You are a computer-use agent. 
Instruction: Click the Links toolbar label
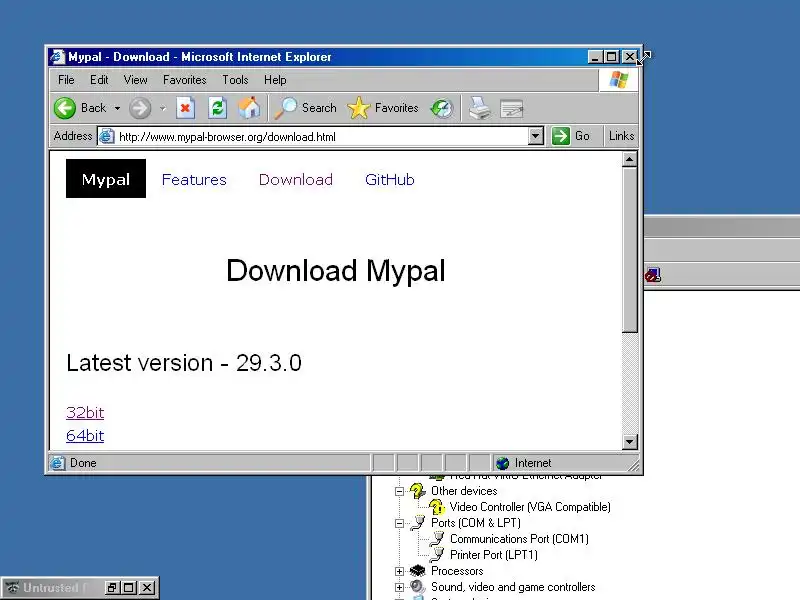pyautogui.click(x=621, y=136)
